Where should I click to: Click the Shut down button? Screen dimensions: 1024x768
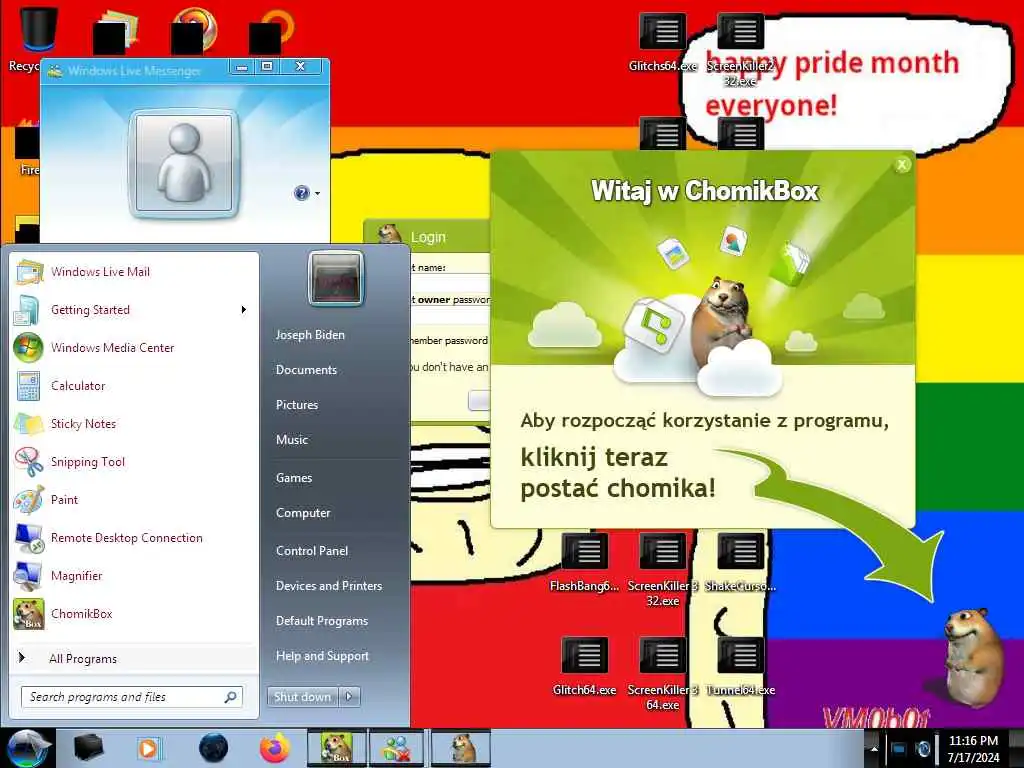tap(302, 697)
